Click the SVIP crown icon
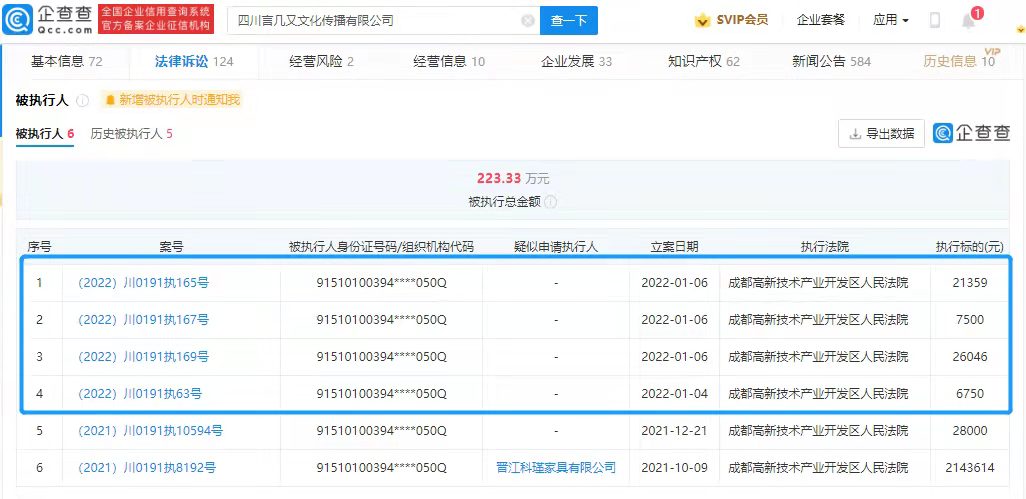Viewport: 1026px width, 499px height. click(703, 20)
